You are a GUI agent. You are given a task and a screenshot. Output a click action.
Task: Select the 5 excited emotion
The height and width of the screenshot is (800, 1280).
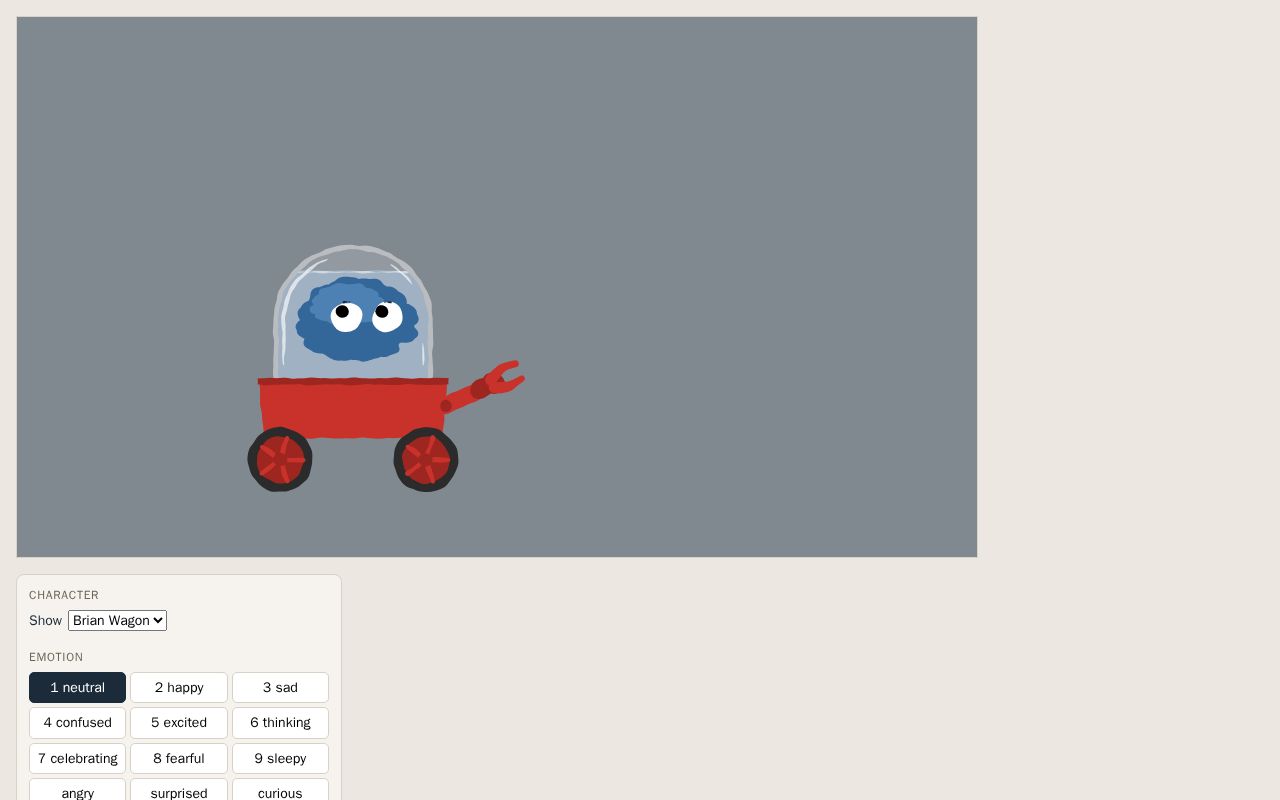(179, 722)
